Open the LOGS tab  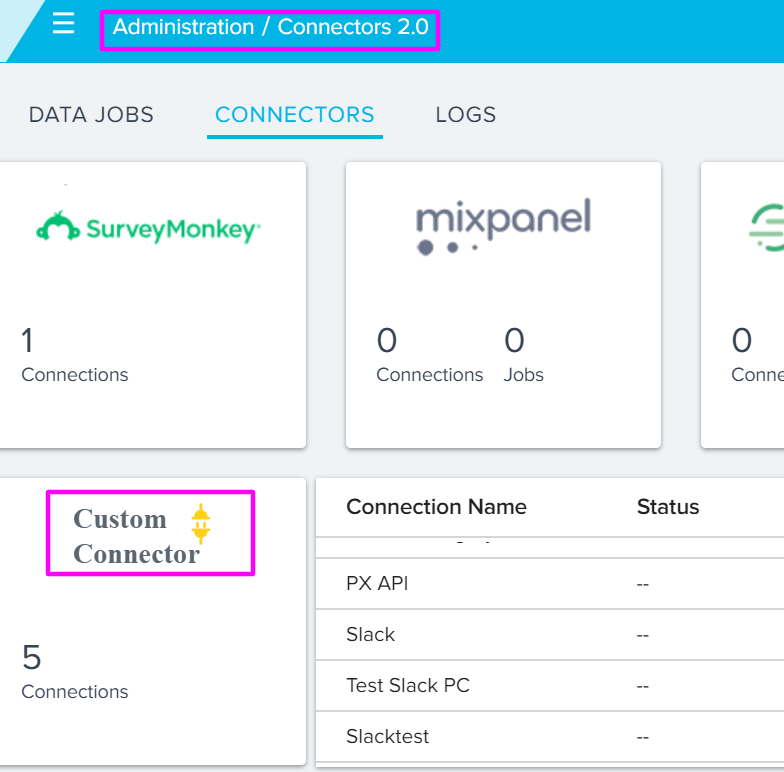pos(466,115)
